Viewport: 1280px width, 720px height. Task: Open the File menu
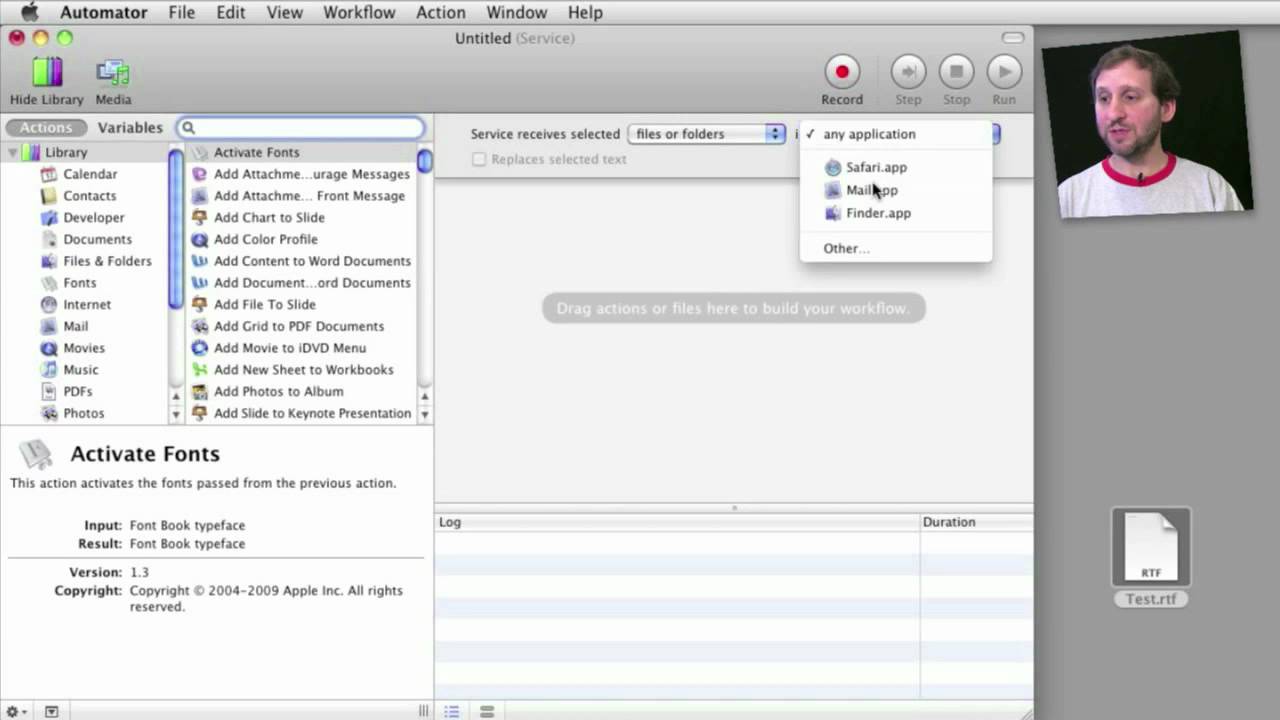(182, 12)
